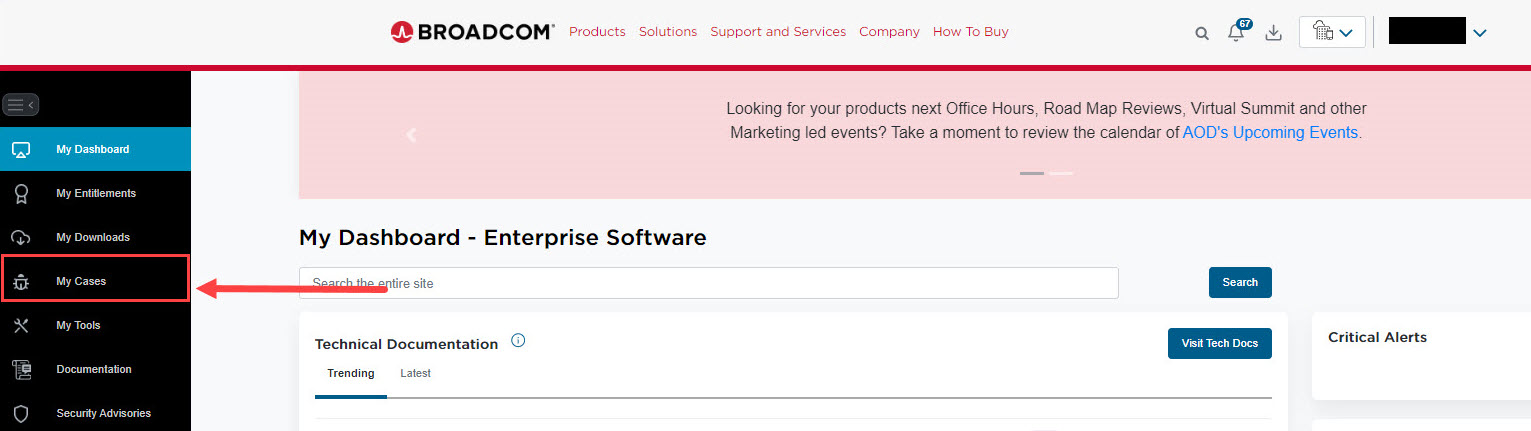Open the AOD's Upcoming Events link

point(1270,132)
